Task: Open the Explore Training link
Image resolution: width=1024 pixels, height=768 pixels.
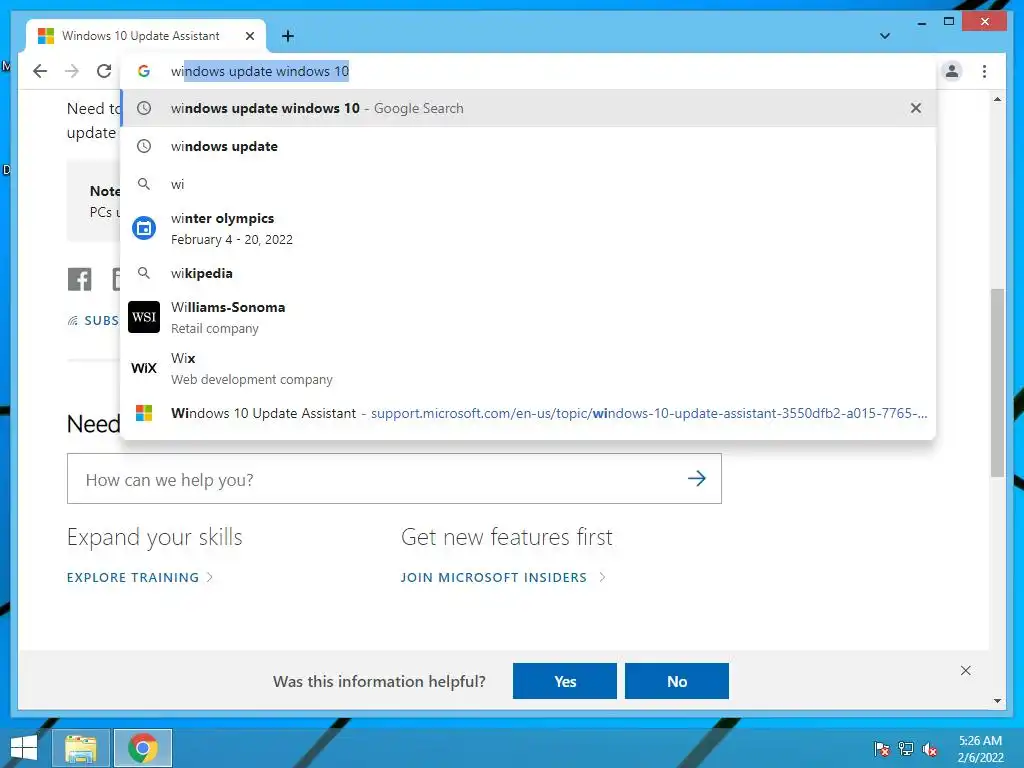Action: (140, 577)
